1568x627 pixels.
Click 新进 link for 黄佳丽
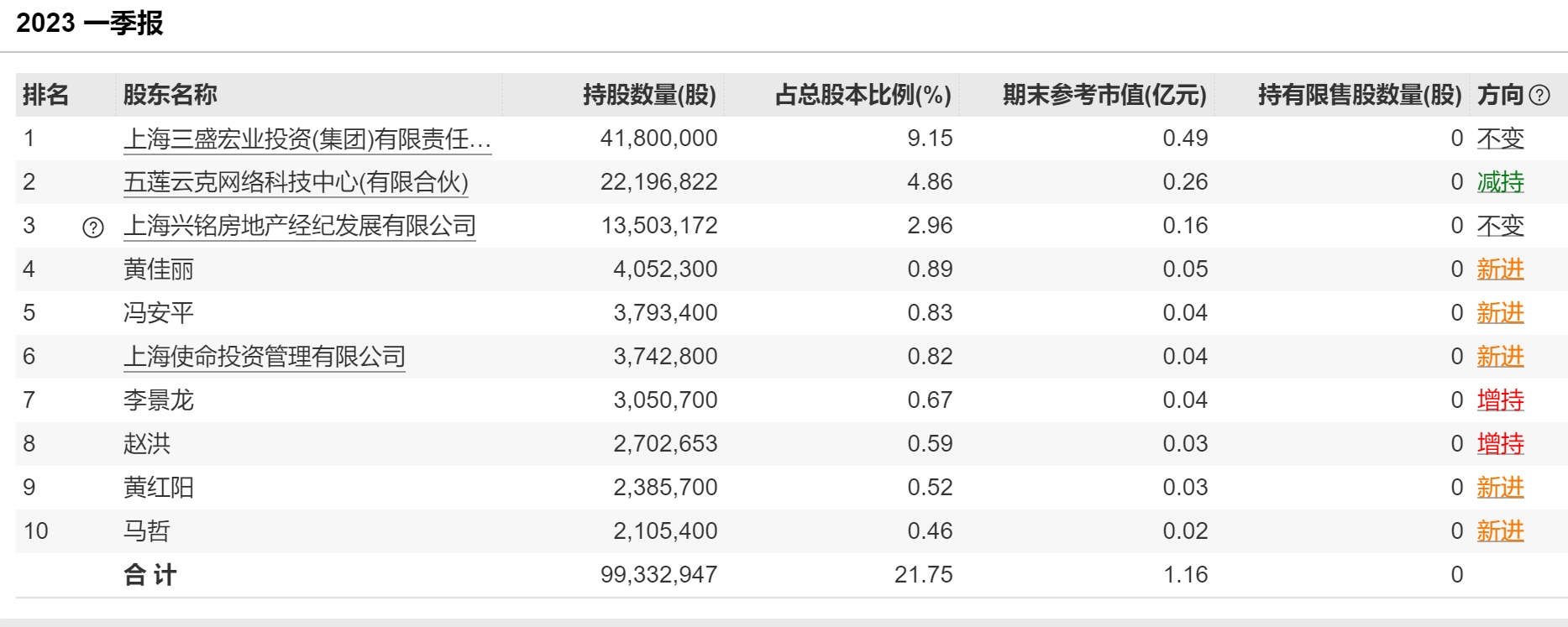tap(1500, 269)
